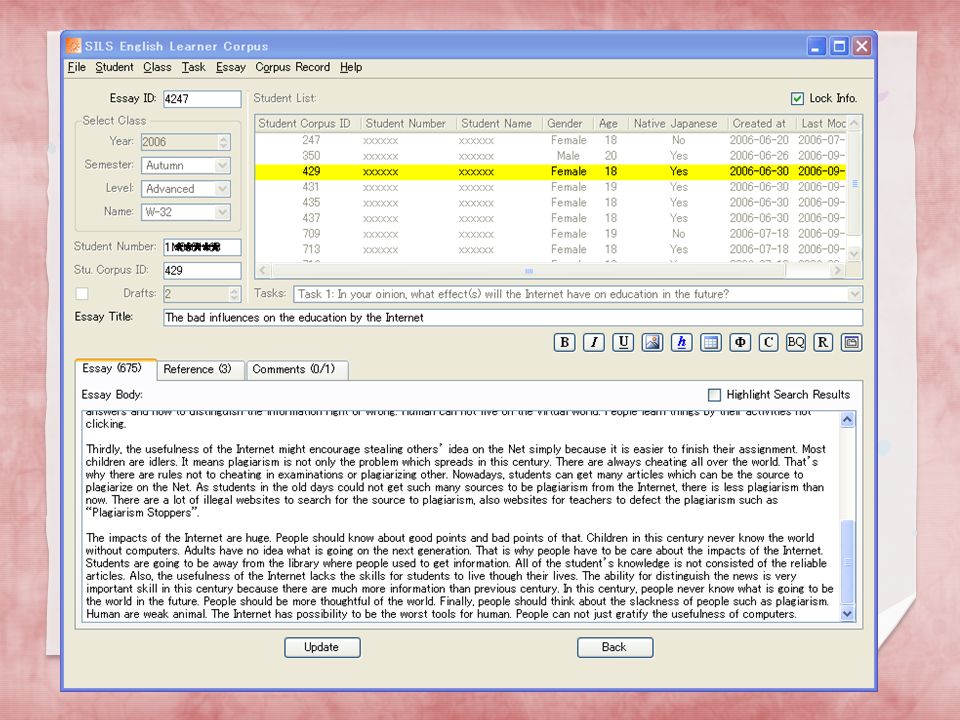Click the Essay ID input field

click(202, 99)
